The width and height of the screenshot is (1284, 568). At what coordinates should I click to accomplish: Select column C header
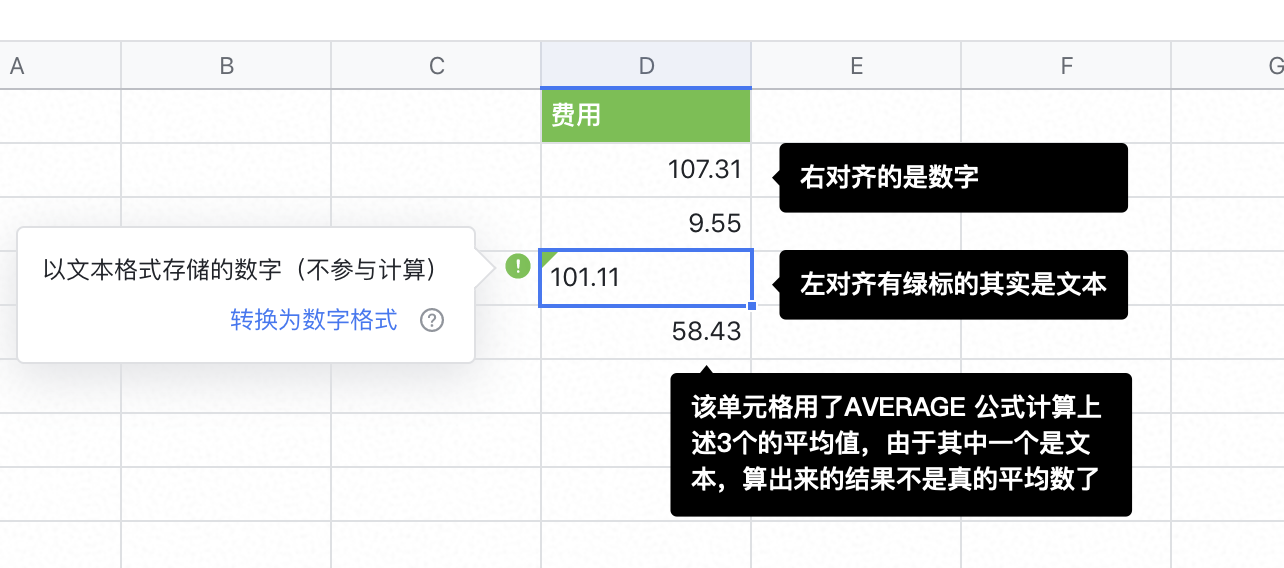coord(436,66)
